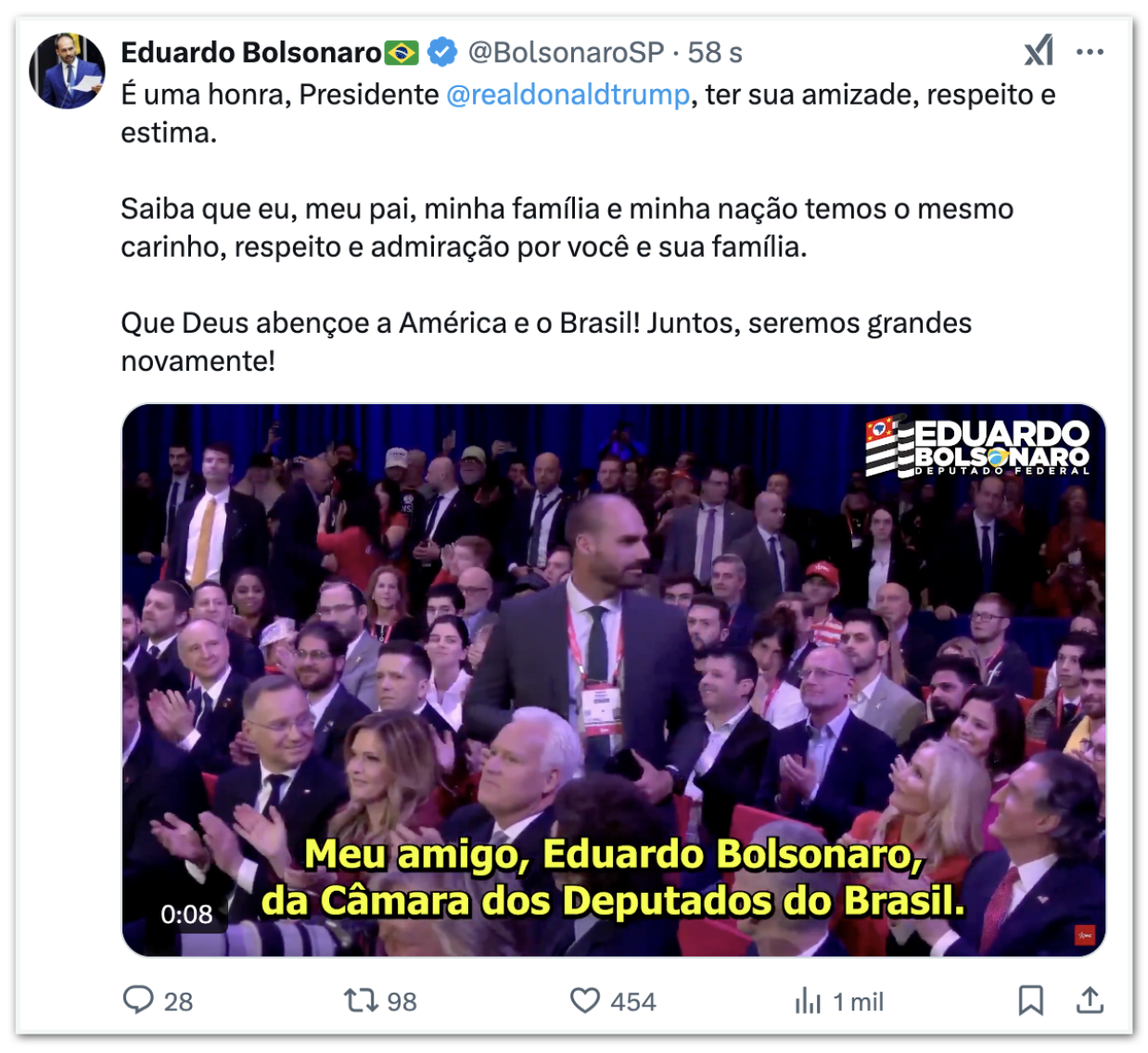Screen dimensions: 1148x1053
Task: Click the 98 reposts count
Action: click(x=402, y=1001)
